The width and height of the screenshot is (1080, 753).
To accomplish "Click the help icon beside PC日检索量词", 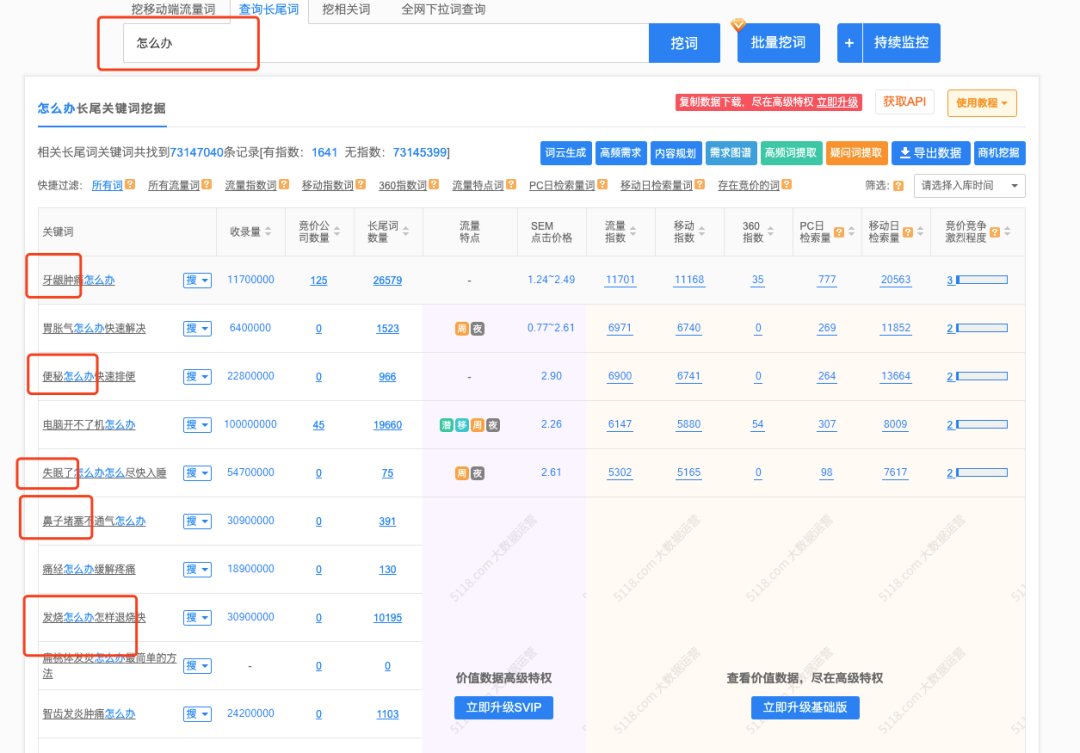I will pos(603,185).
